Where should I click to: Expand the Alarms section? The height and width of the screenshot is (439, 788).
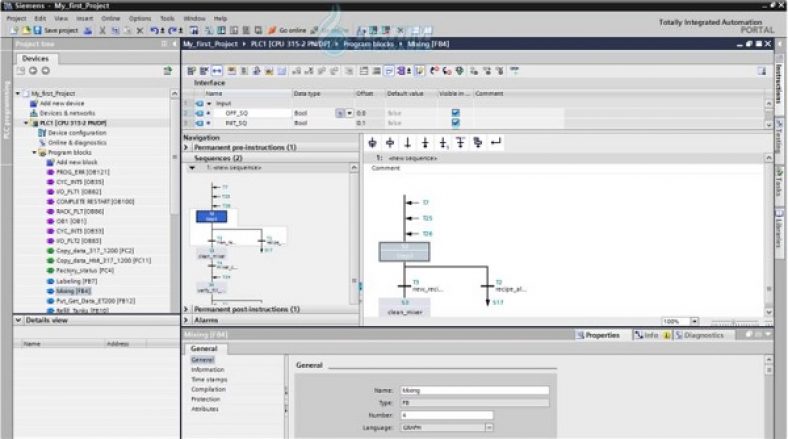[x=186, y=320]
